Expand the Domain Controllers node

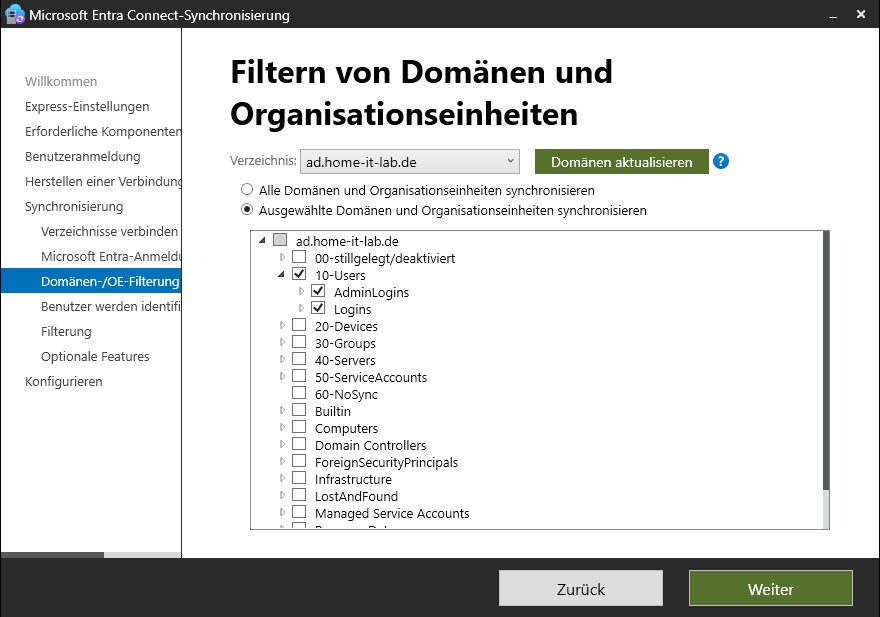click(x=282, y=444)
